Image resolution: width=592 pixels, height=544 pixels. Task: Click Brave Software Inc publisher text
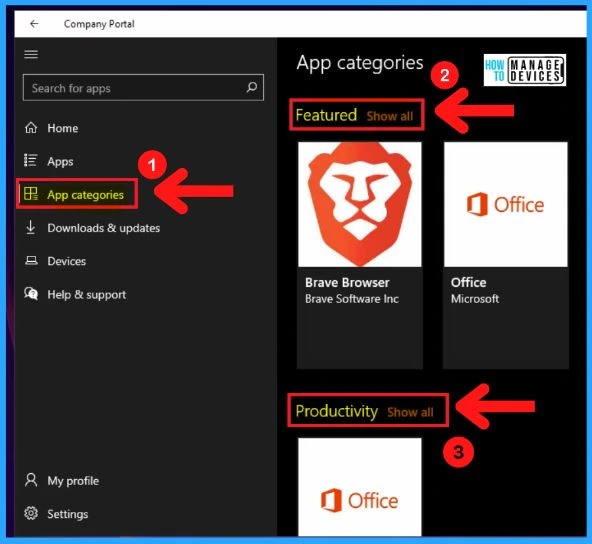(x=352, y=299)
